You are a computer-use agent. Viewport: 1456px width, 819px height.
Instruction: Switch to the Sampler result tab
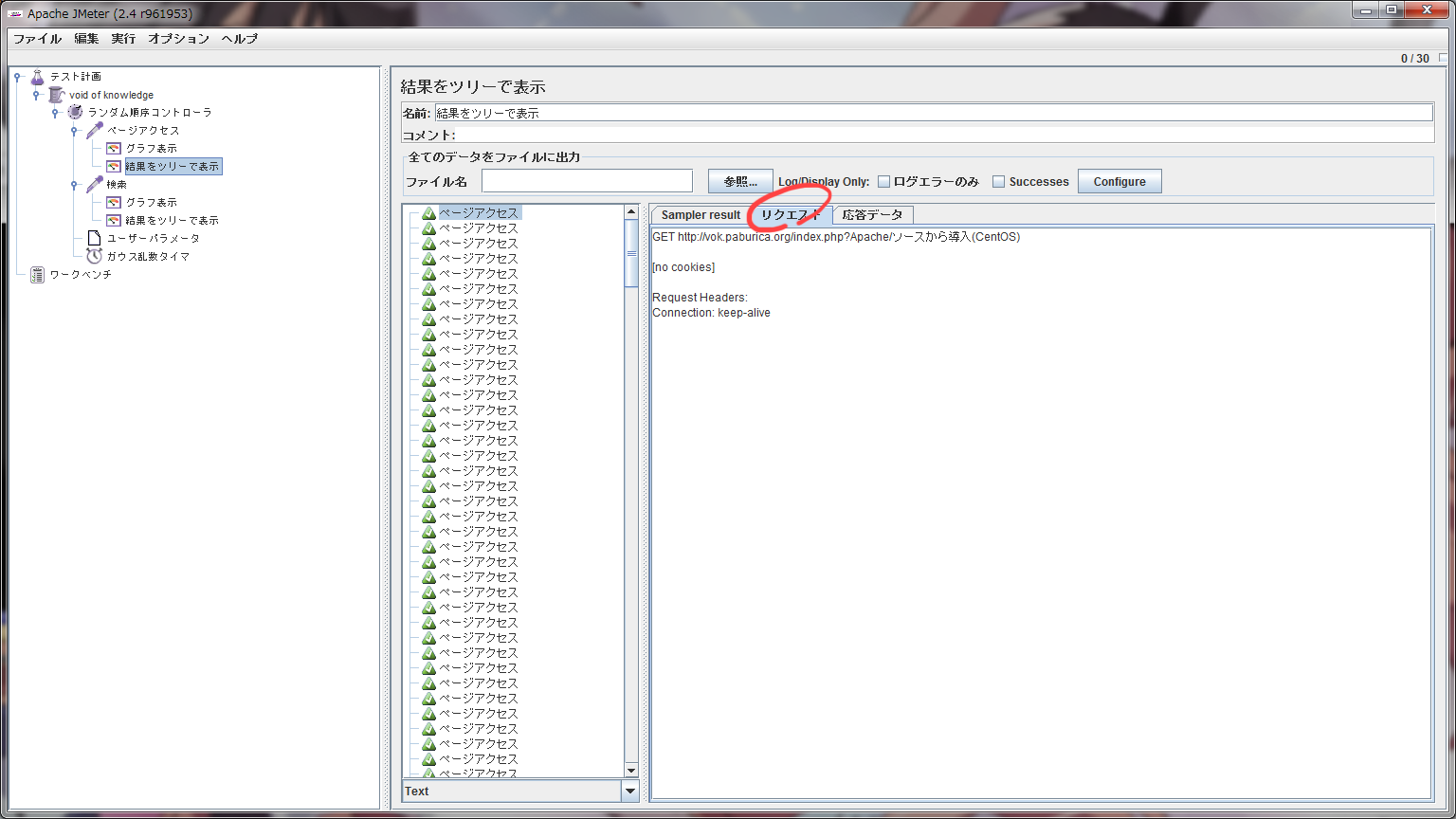(x=701, y=215)
